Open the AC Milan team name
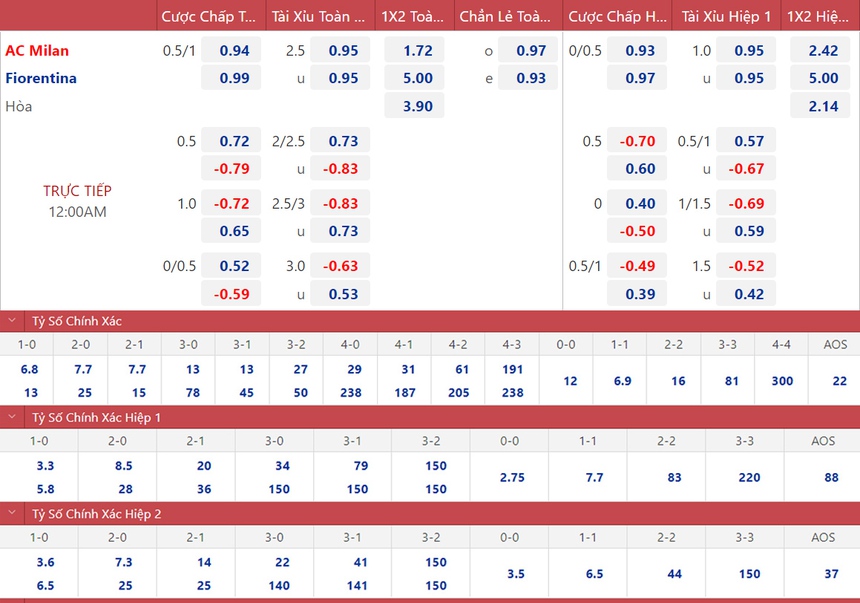This screenshot has width=860, height=603. coord(37,50)
